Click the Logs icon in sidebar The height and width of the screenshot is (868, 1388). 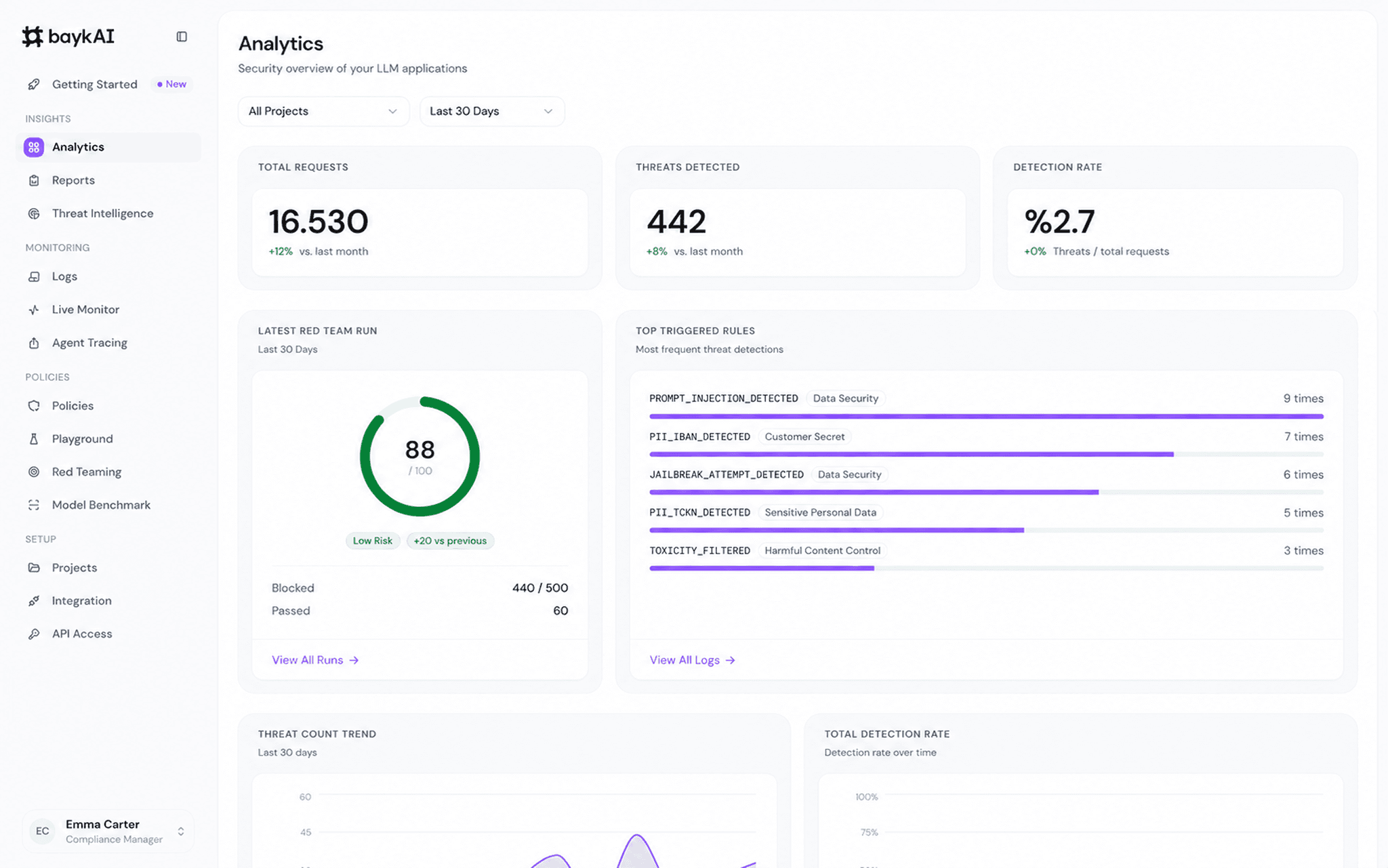pyautogui.click(x=34, y=276)
